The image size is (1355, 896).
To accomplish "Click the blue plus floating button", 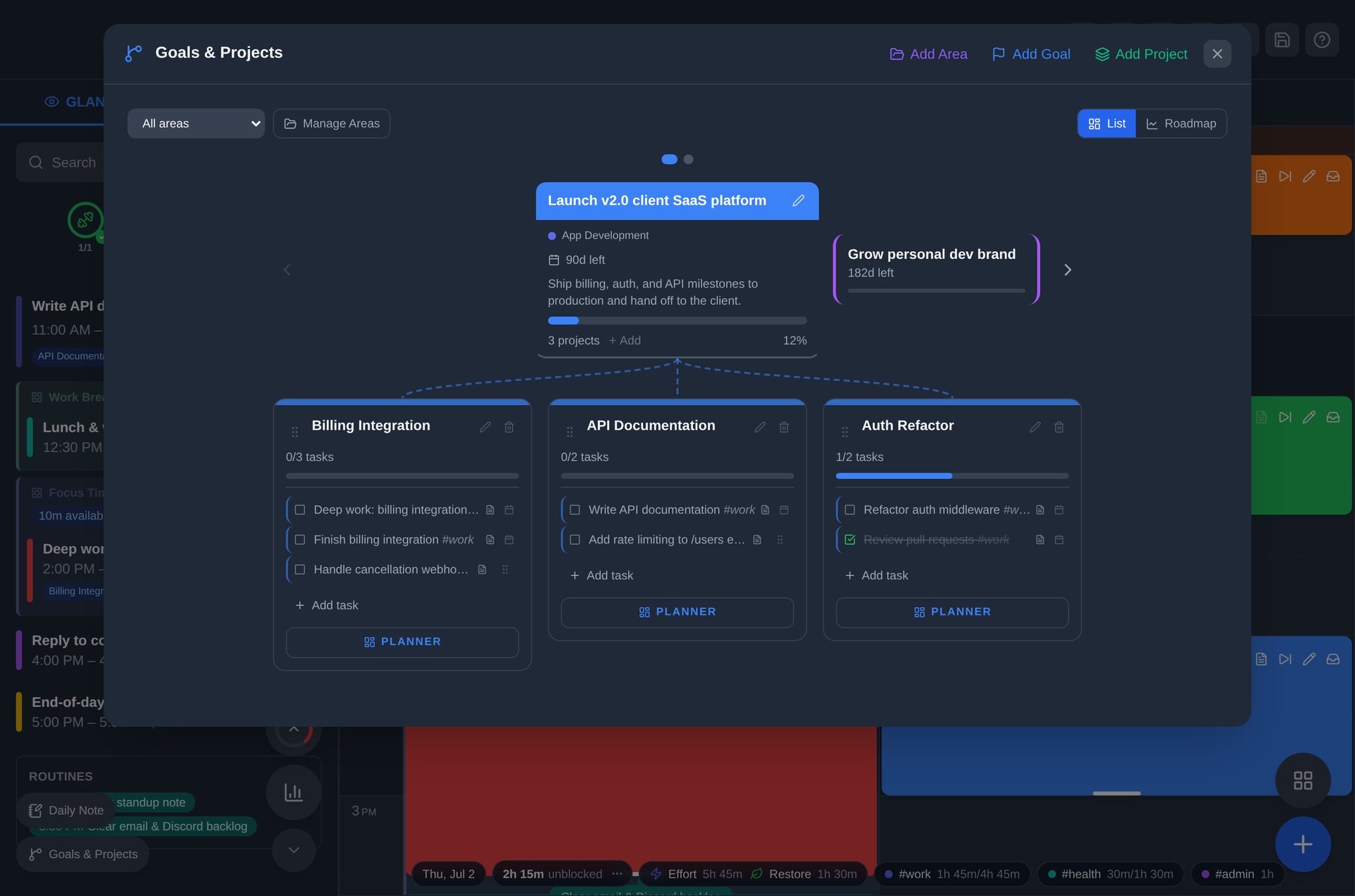I will point(1303,844).
